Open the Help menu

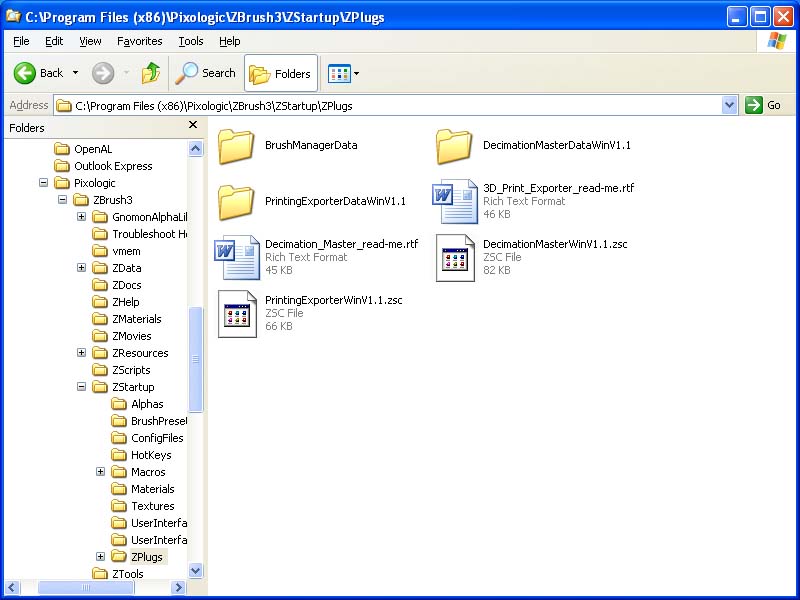click(230, 41)
